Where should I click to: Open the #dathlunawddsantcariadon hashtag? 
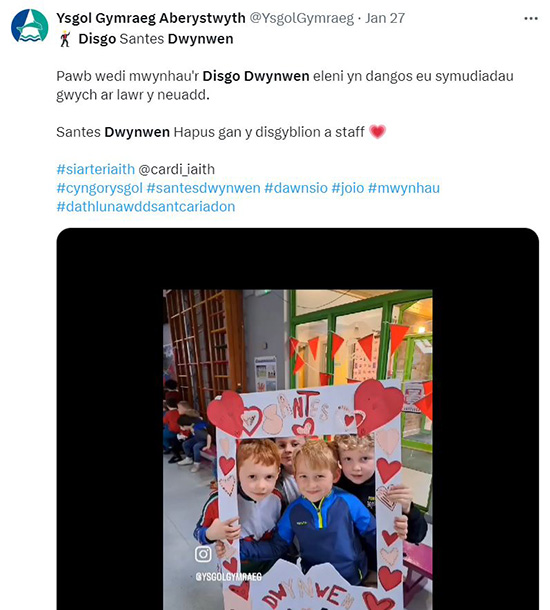coord(146,207)
